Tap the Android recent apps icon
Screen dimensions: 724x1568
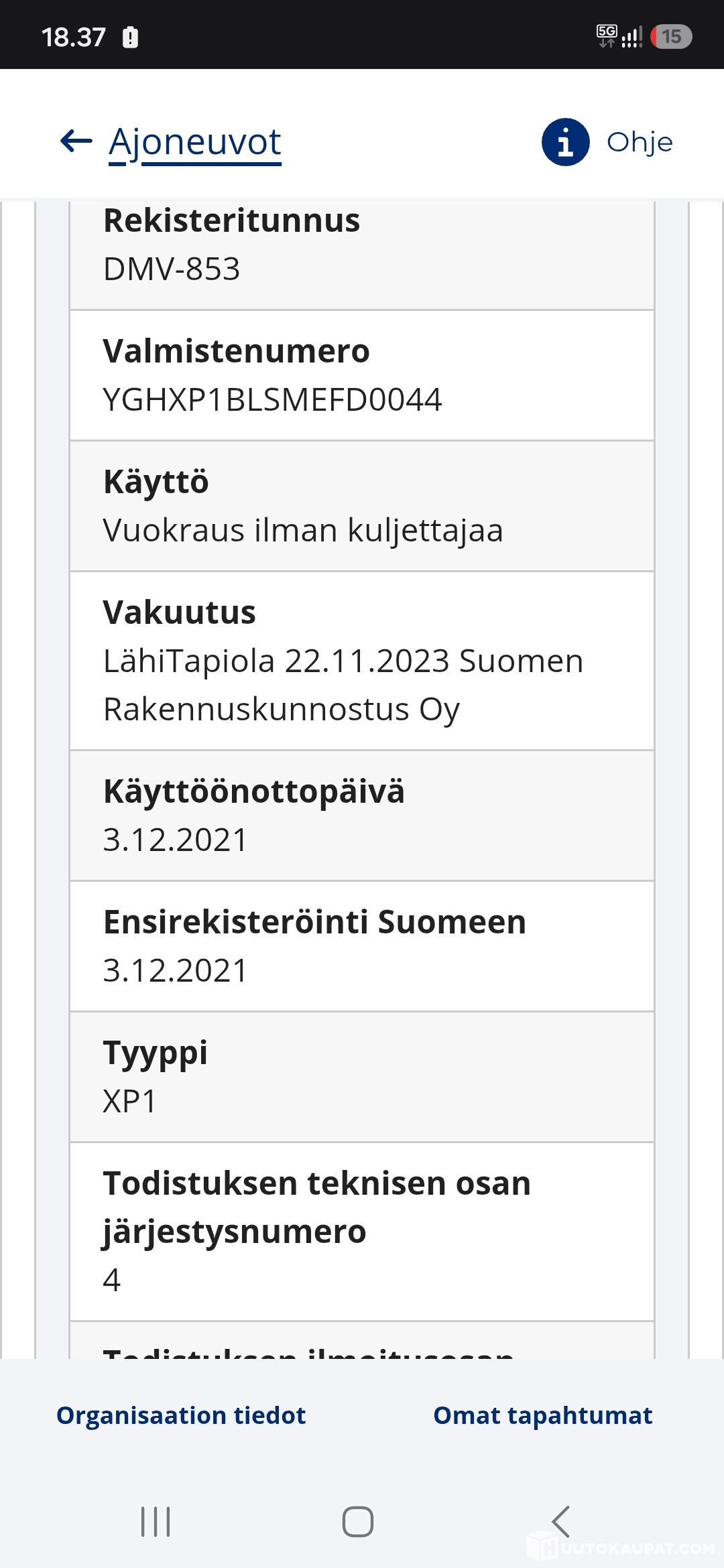[156, 1521]
